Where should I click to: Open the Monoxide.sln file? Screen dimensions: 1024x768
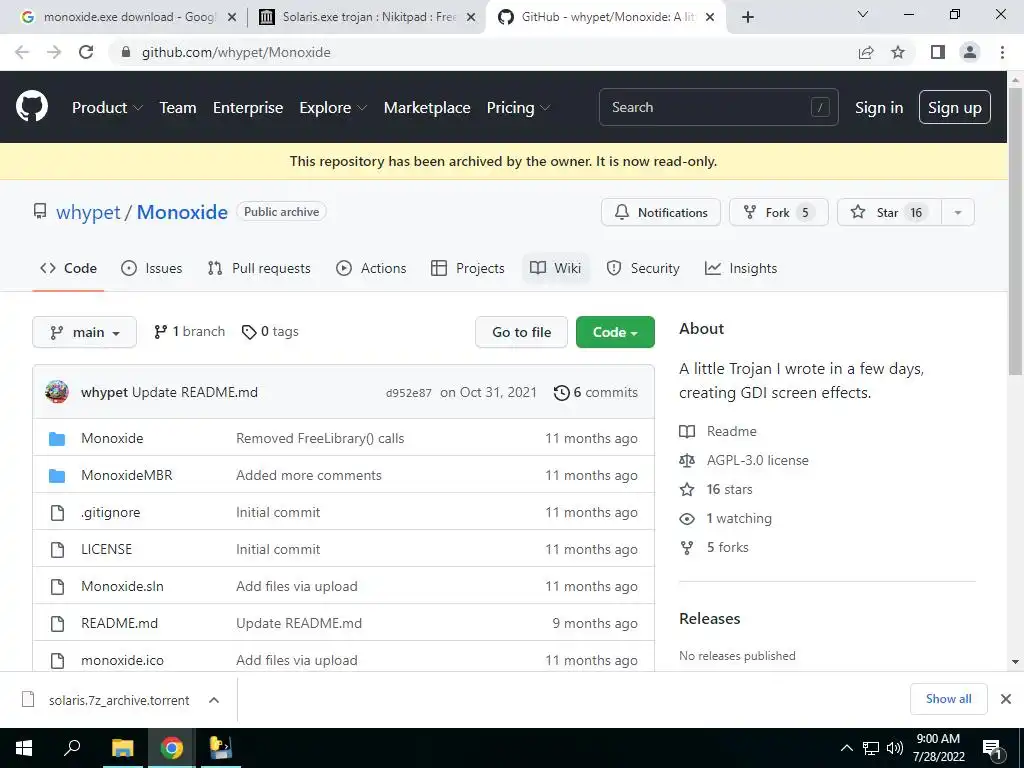[122, 586]
